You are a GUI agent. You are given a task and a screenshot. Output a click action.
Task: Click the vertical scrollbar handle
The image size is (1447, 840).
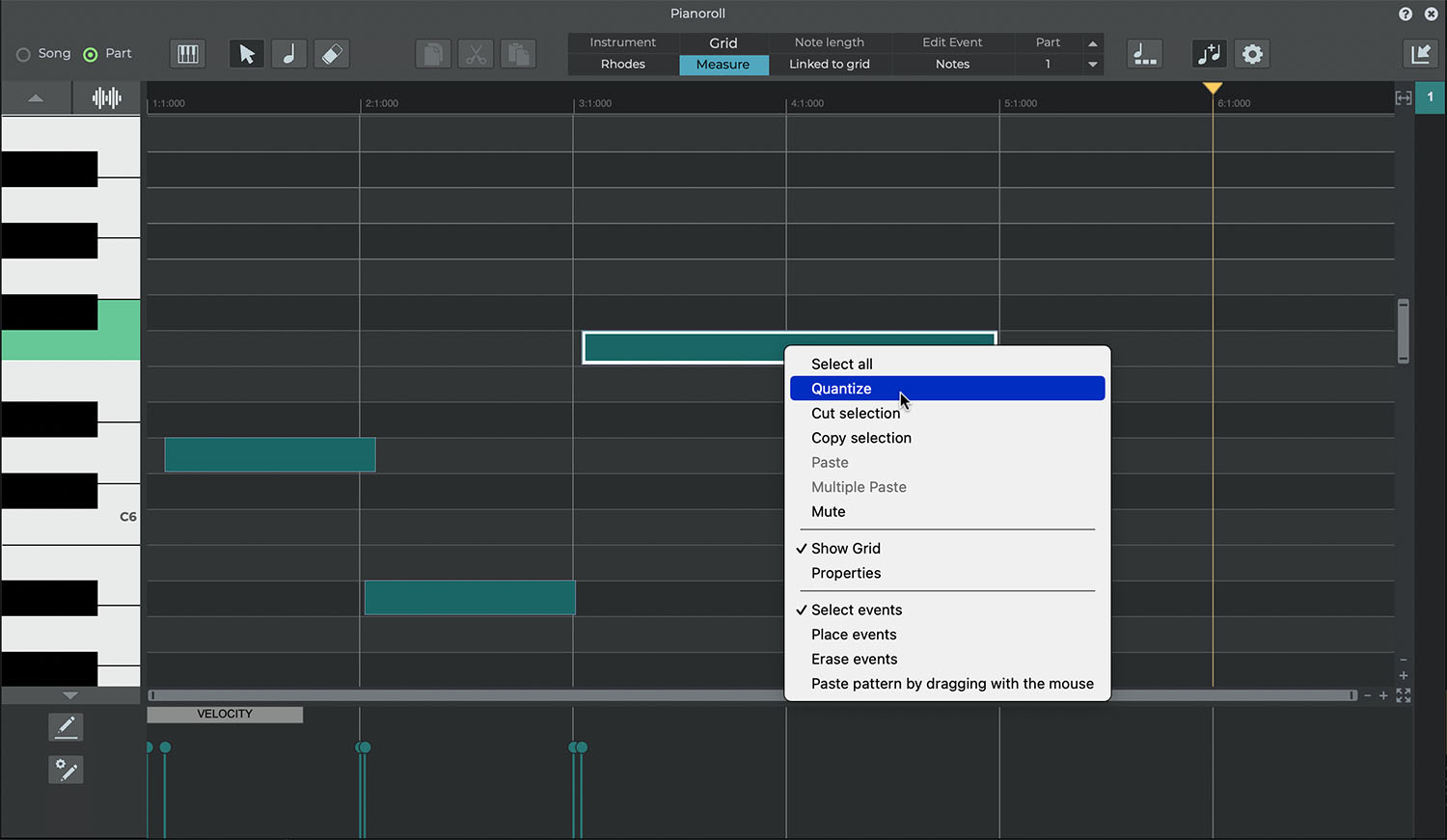pos(1403,331)
